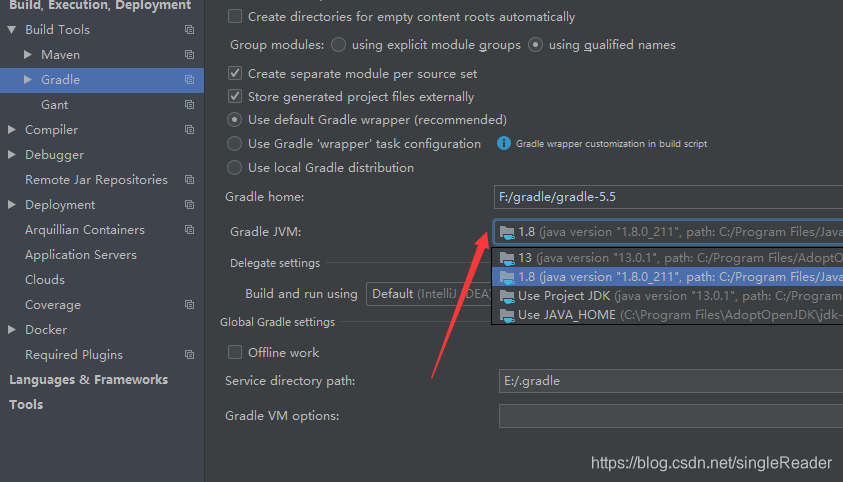The image size is (843, 482).
Task: Enable Offline work checkbox
Action: pos(235,352)
